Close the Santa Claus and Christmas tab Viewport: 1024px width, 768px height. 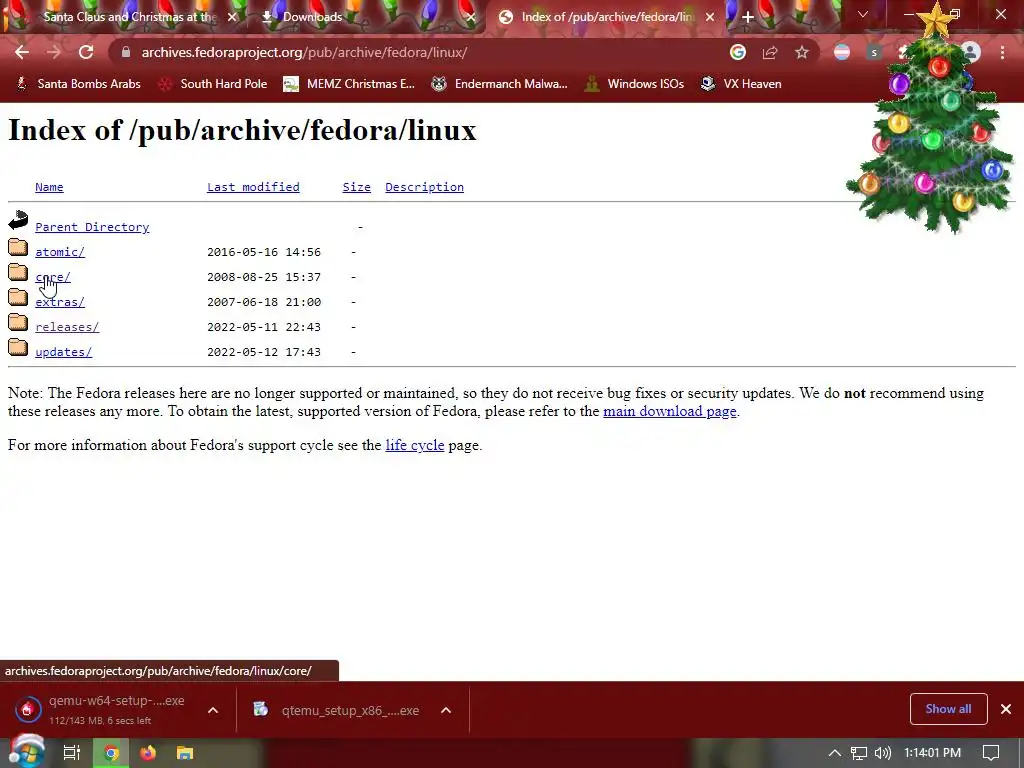point(232,17)
